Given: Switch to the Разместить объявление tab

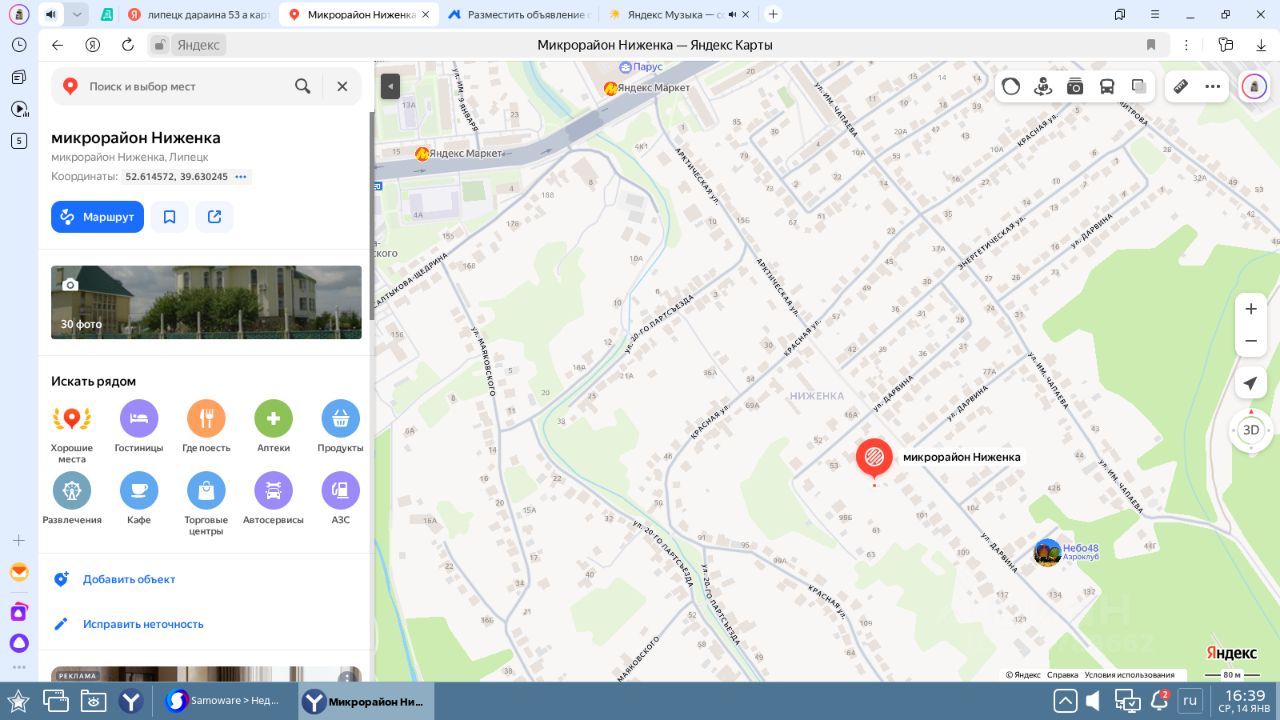Looking at the screenshot, I should [519, 15].
